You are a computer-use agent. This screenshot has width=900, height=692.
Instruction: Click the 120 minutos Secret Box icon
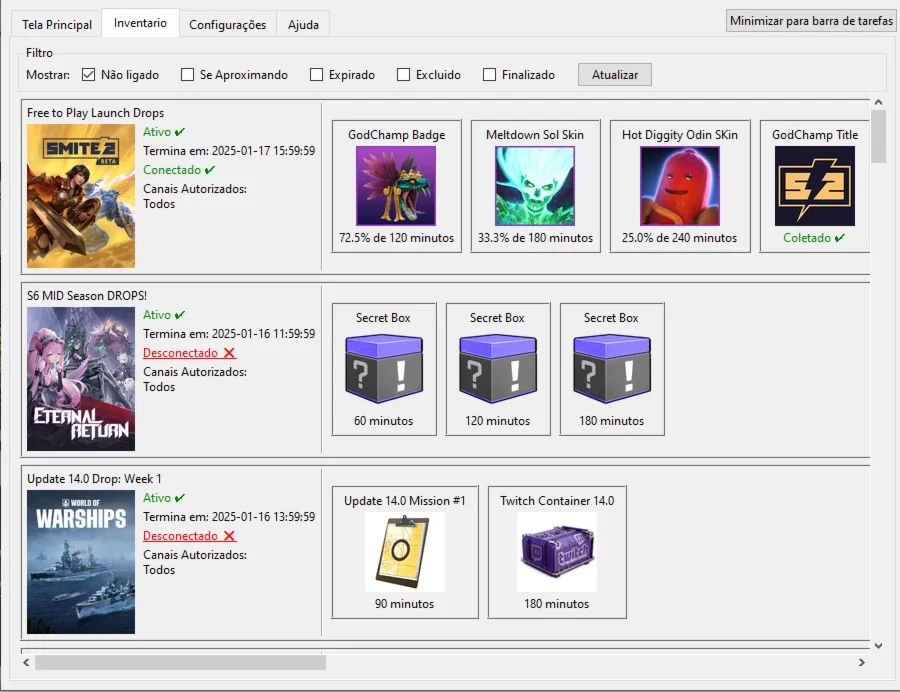click(x=498, y=369)
